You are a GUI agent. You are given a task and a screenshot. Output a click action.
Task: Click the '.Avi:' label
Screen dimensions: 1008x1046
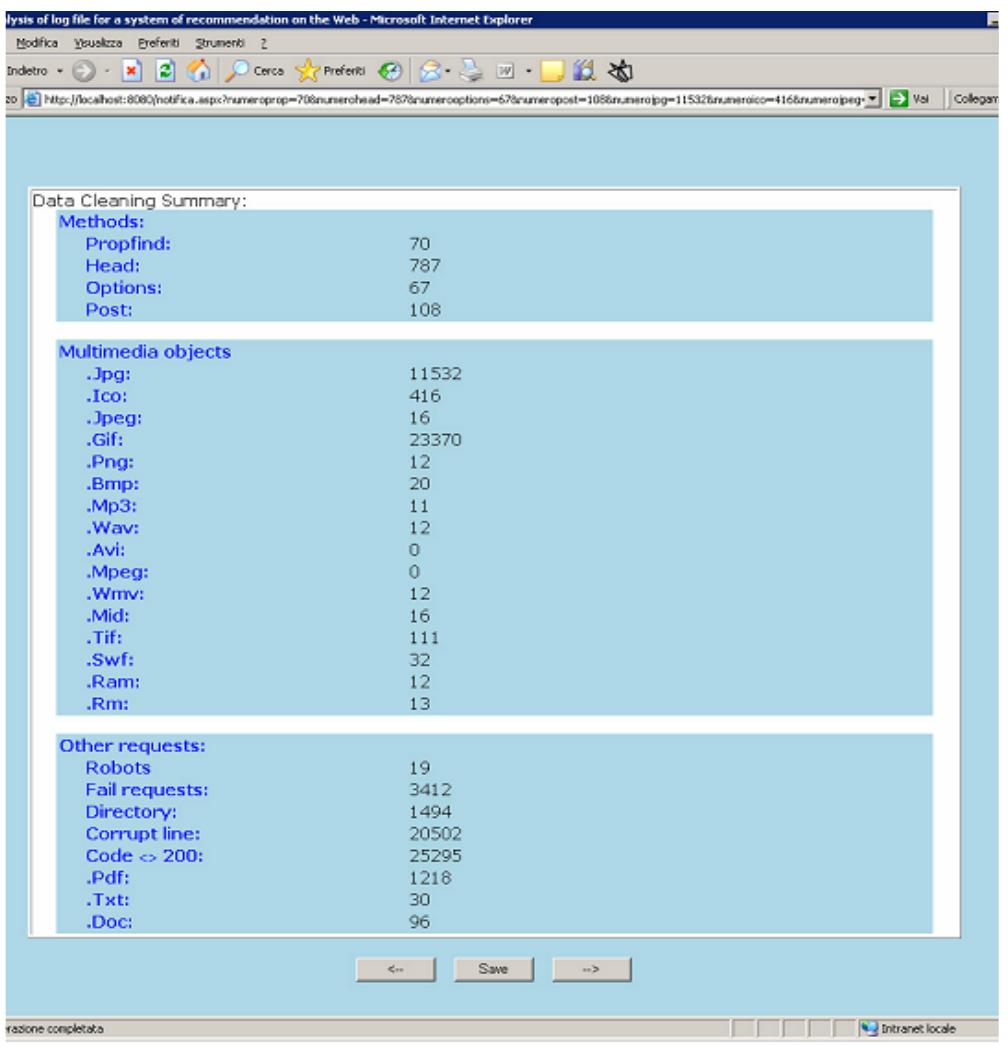105,550
